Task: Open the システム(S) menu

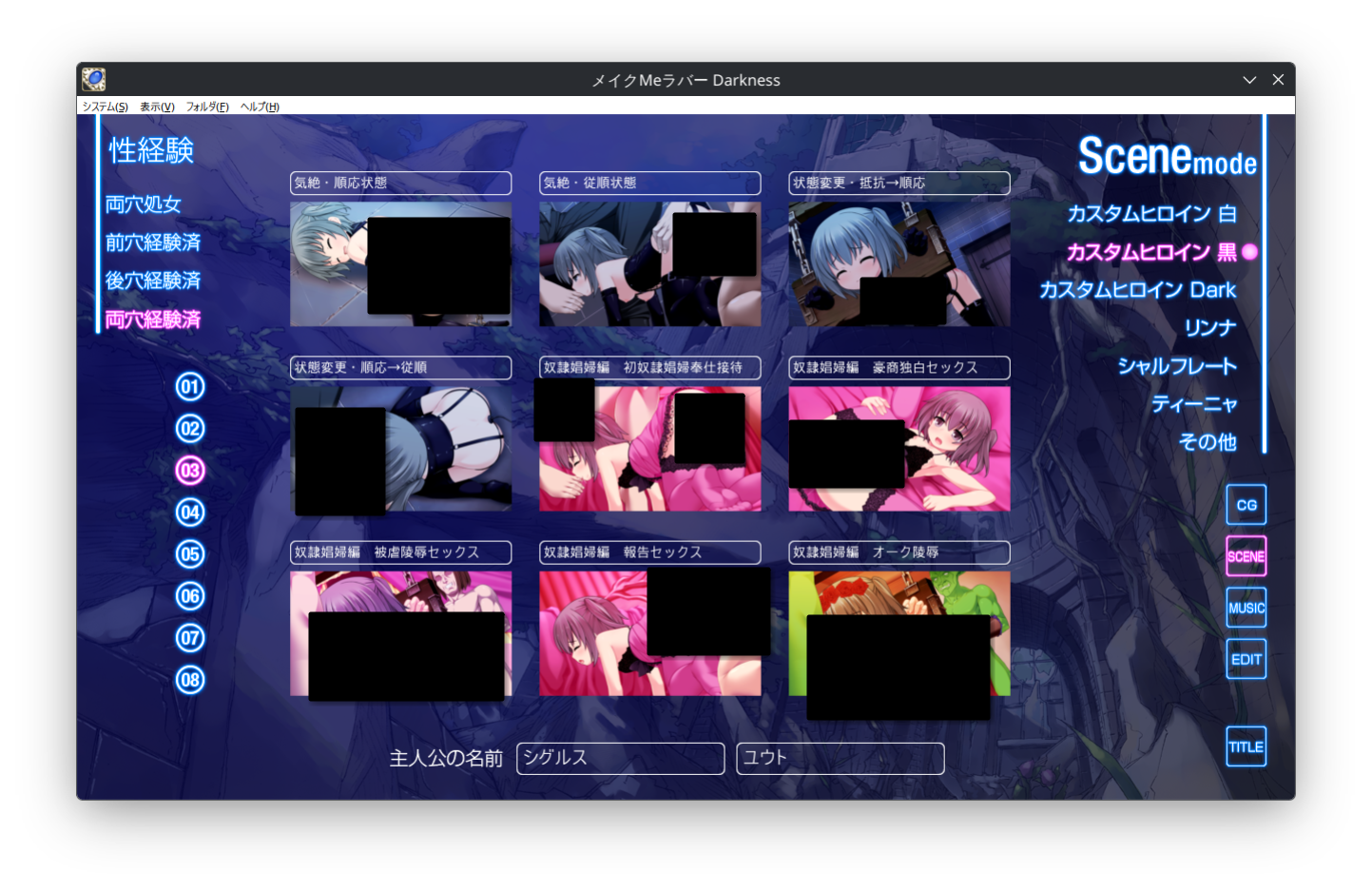Action: tap(105, 107)
